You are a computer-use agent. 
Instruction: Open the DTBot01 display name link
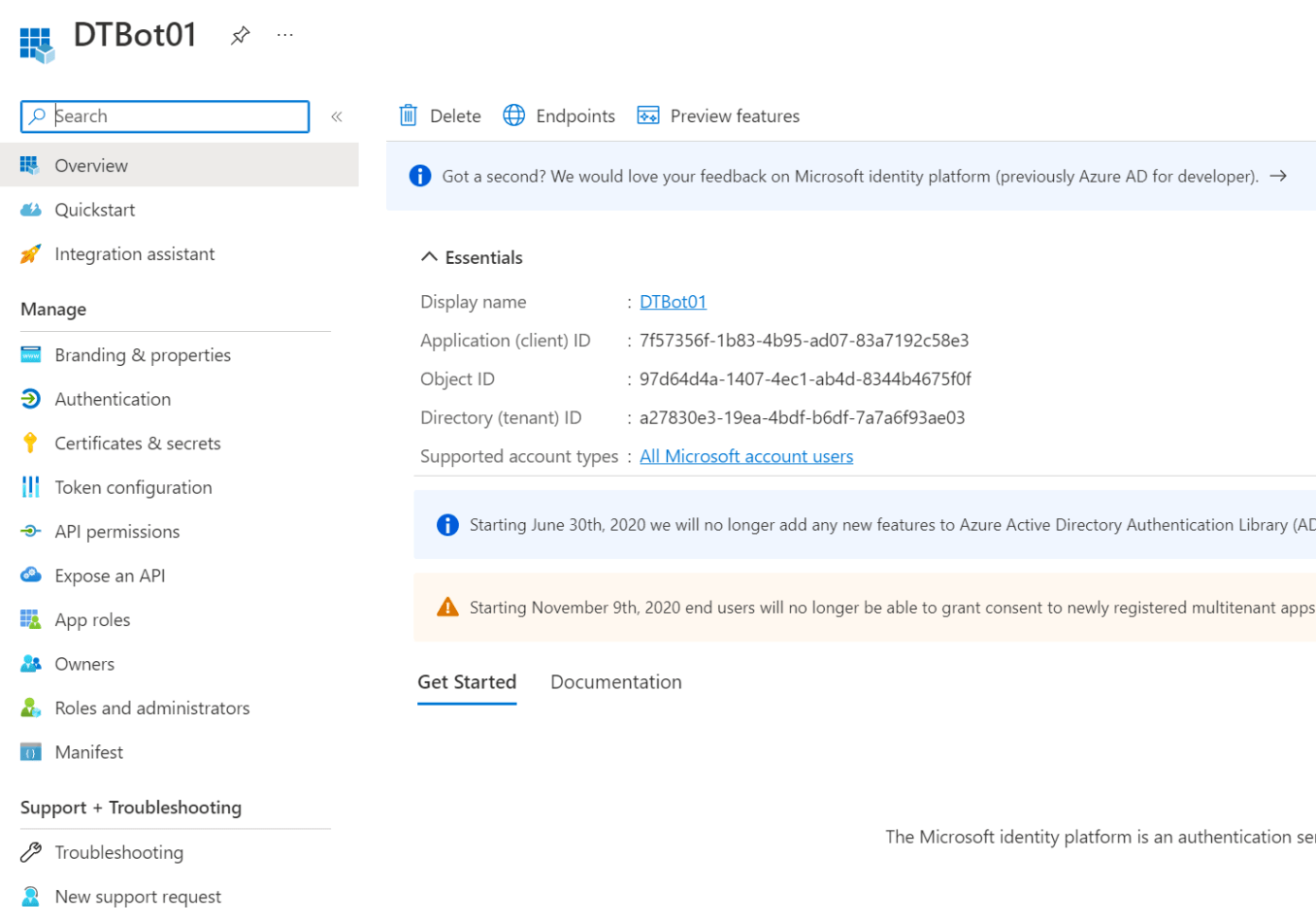point(673,302)
